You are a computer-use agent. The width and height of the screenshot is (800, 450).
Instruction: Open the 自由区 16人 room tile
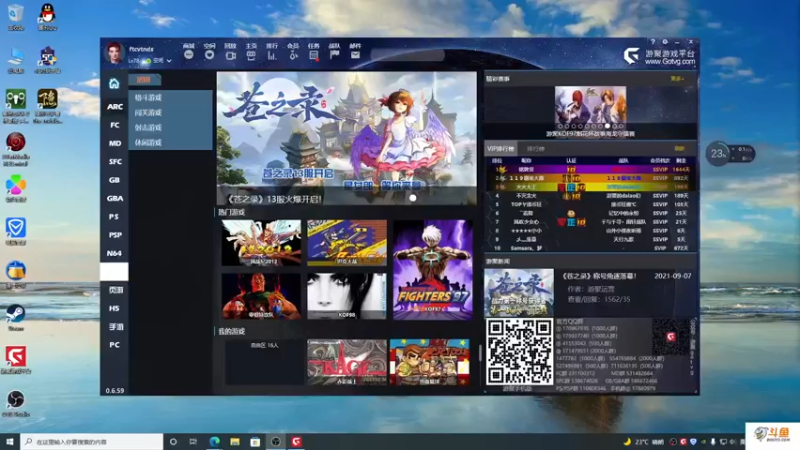(x=264, y=362)
